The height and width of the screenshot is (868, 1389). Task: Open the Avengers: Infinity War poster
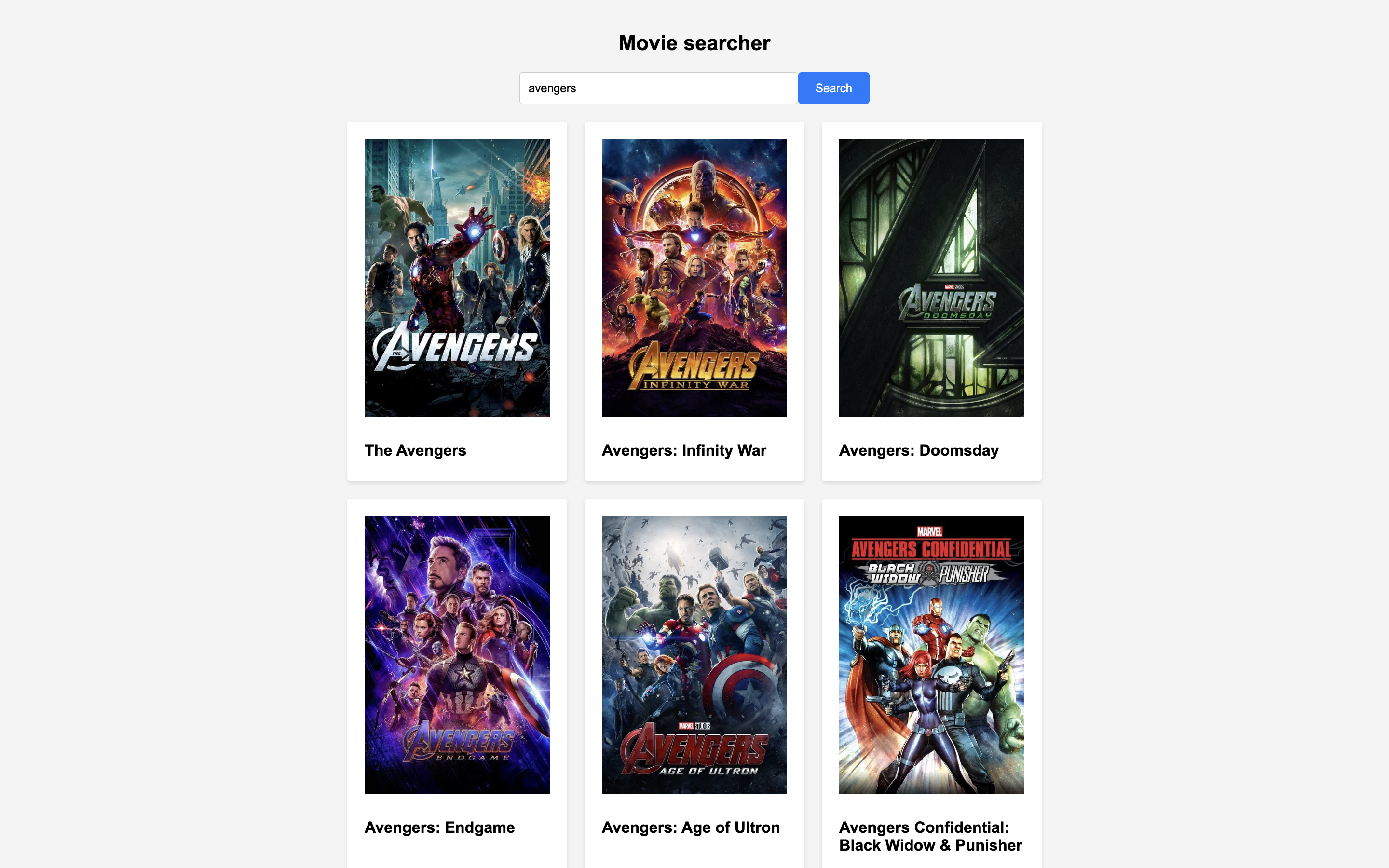click(x=694, y=277)
